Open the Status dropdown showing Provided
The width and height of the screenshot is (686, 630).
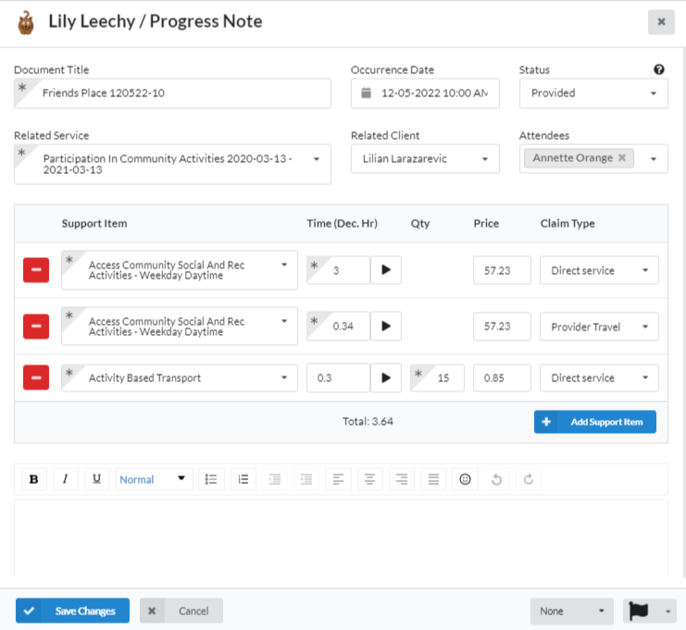point(593,93)
